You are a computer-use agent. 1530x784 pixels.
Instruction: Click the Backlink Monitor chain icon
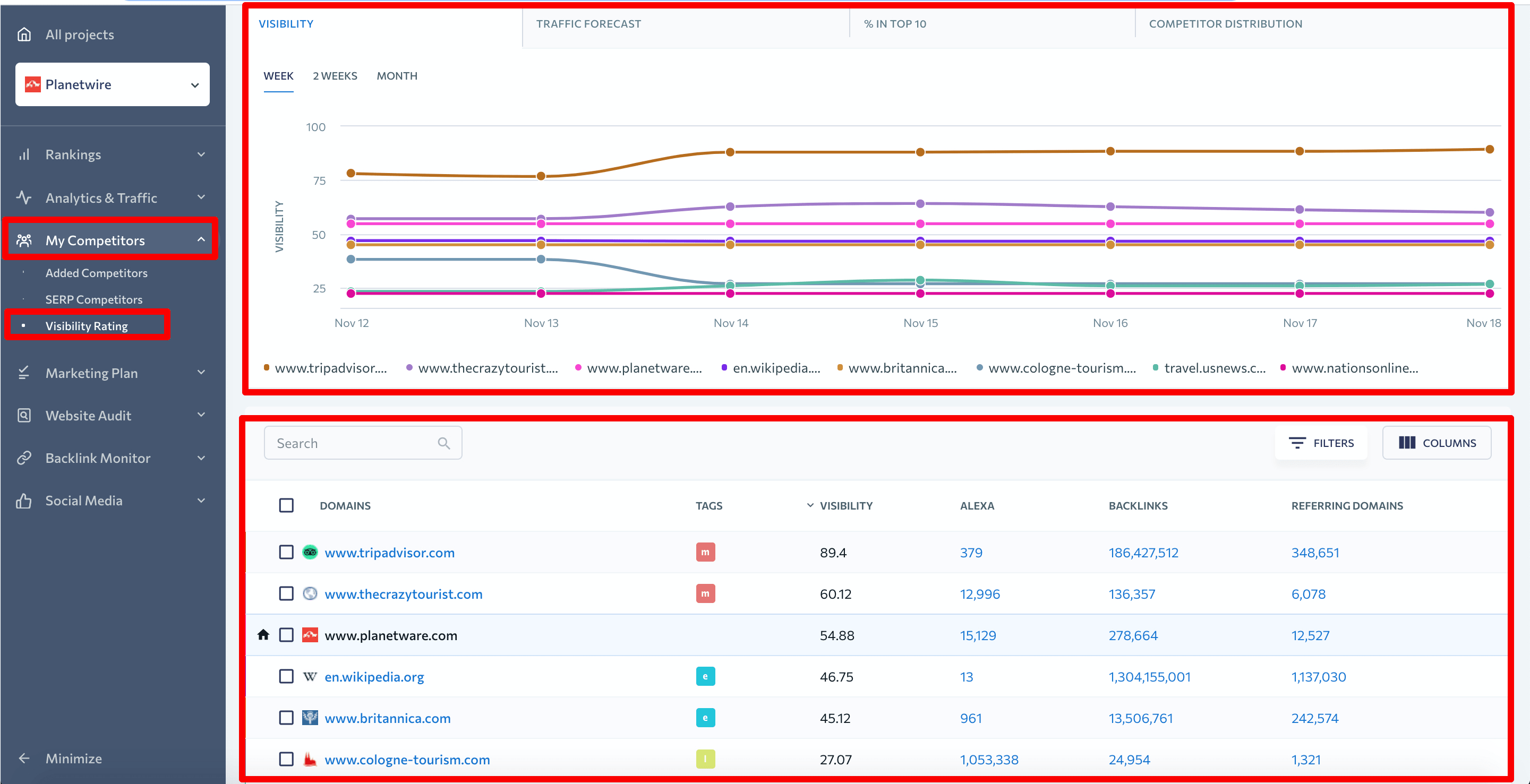point(24,458)
